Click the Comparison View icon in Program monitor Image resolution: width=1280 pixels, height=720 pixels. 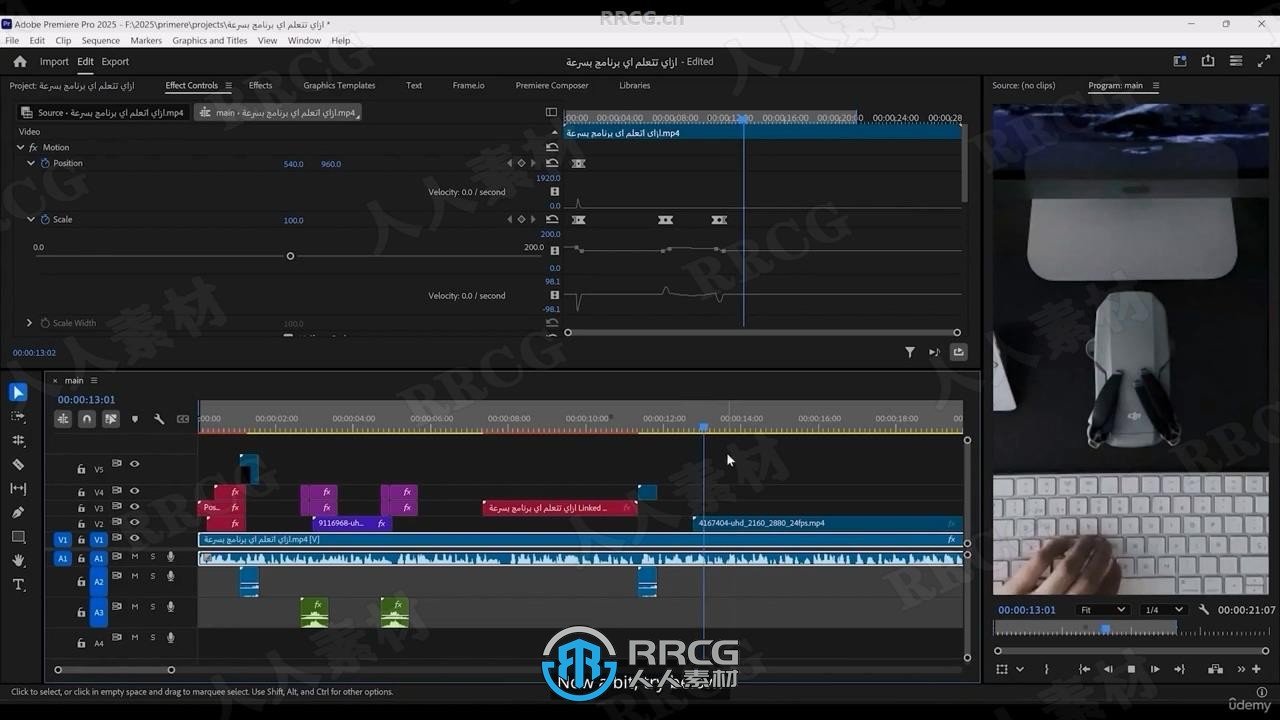point(1215,669)
